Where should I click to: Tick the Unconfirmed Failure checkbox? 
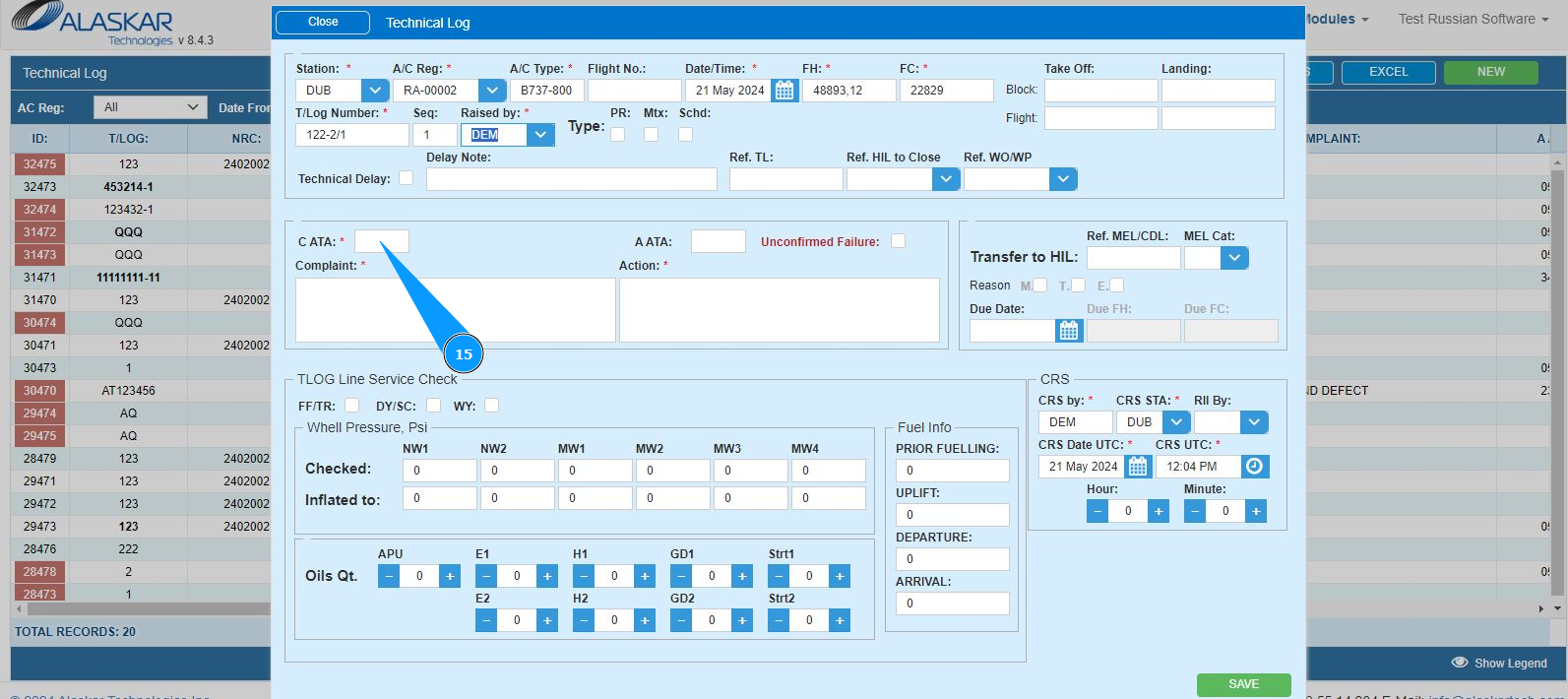click(x=898, y=241)
